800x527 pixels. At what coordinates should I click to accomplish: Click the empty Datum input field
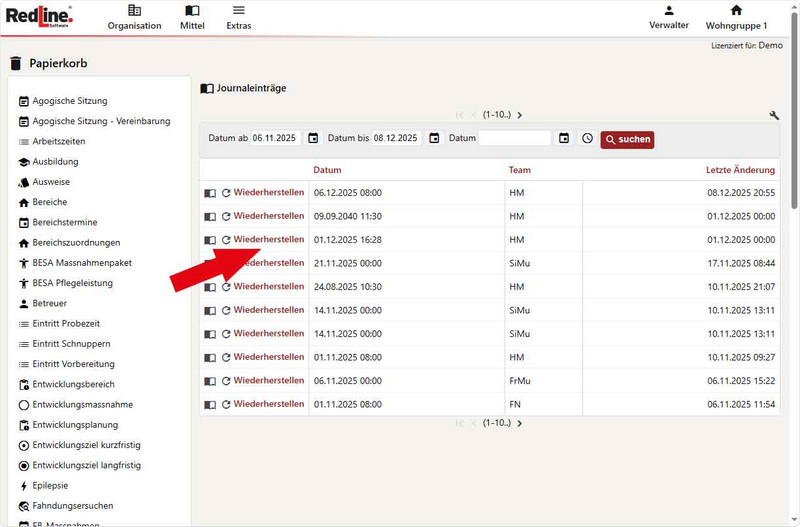tap(514, 138)
